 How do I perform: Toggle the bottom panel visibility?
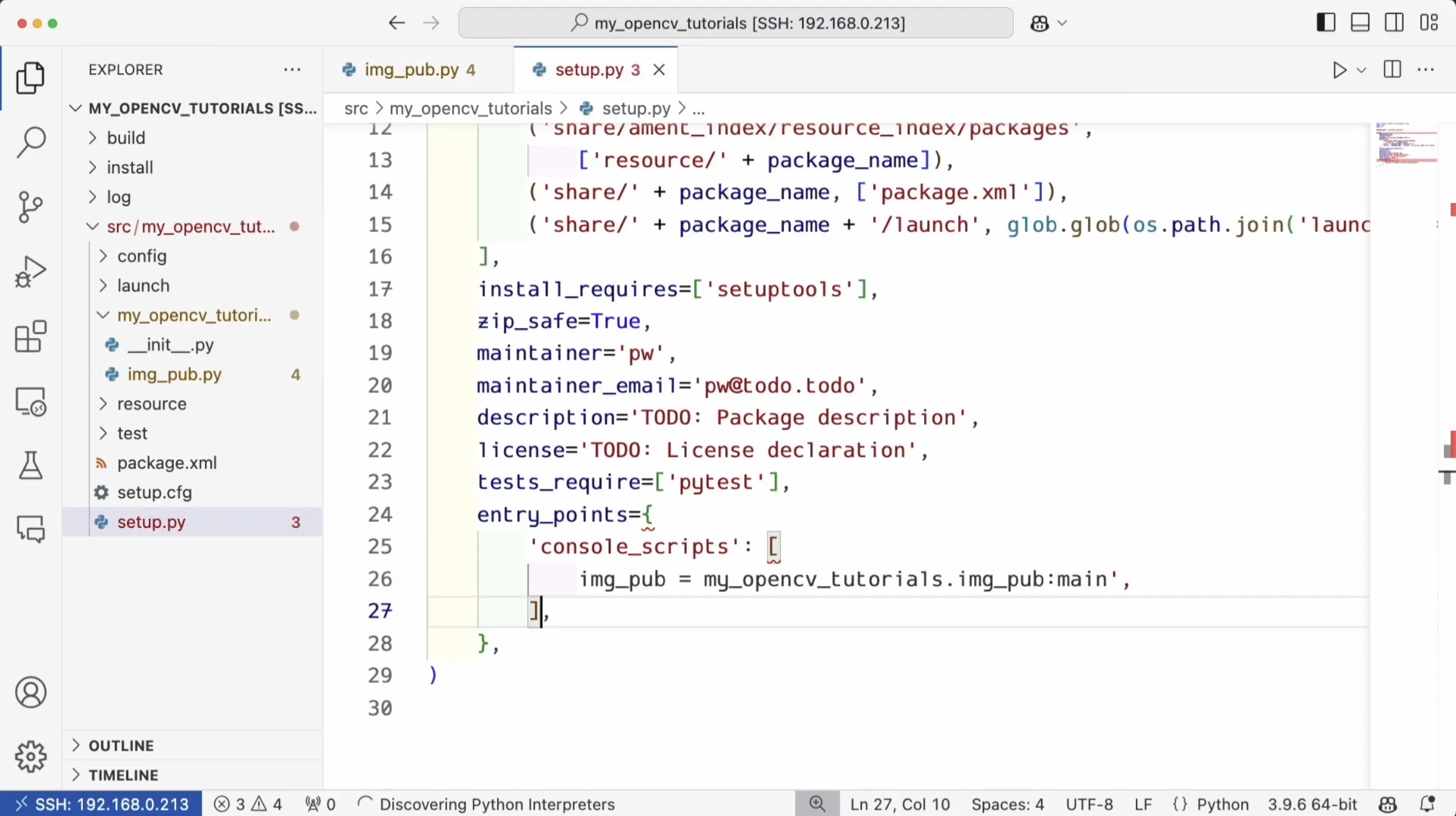pyautogui.click(x=1360, y=23)
